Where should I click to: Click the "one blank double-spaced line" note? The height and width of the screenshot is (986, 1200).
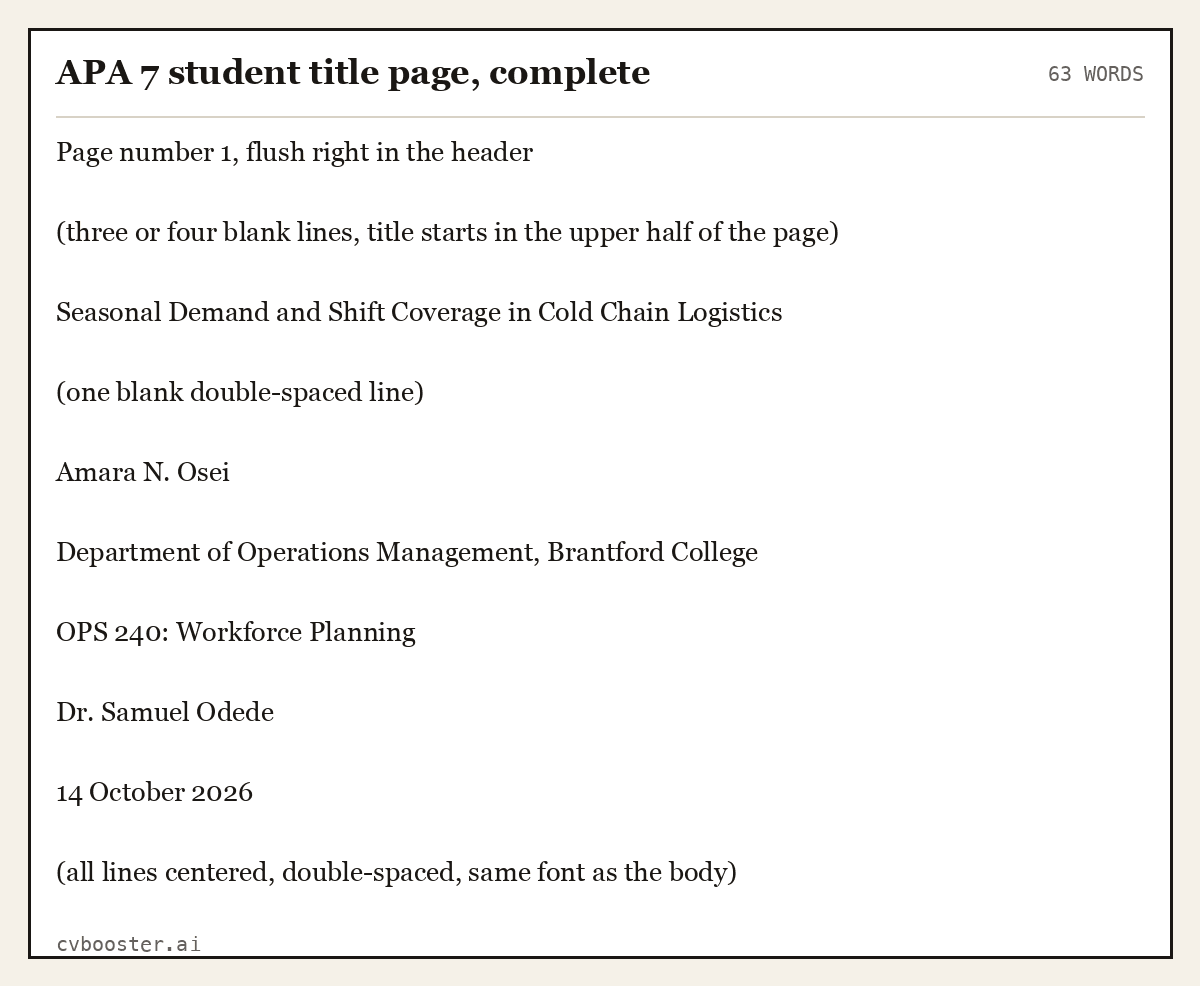click(240, 392)
